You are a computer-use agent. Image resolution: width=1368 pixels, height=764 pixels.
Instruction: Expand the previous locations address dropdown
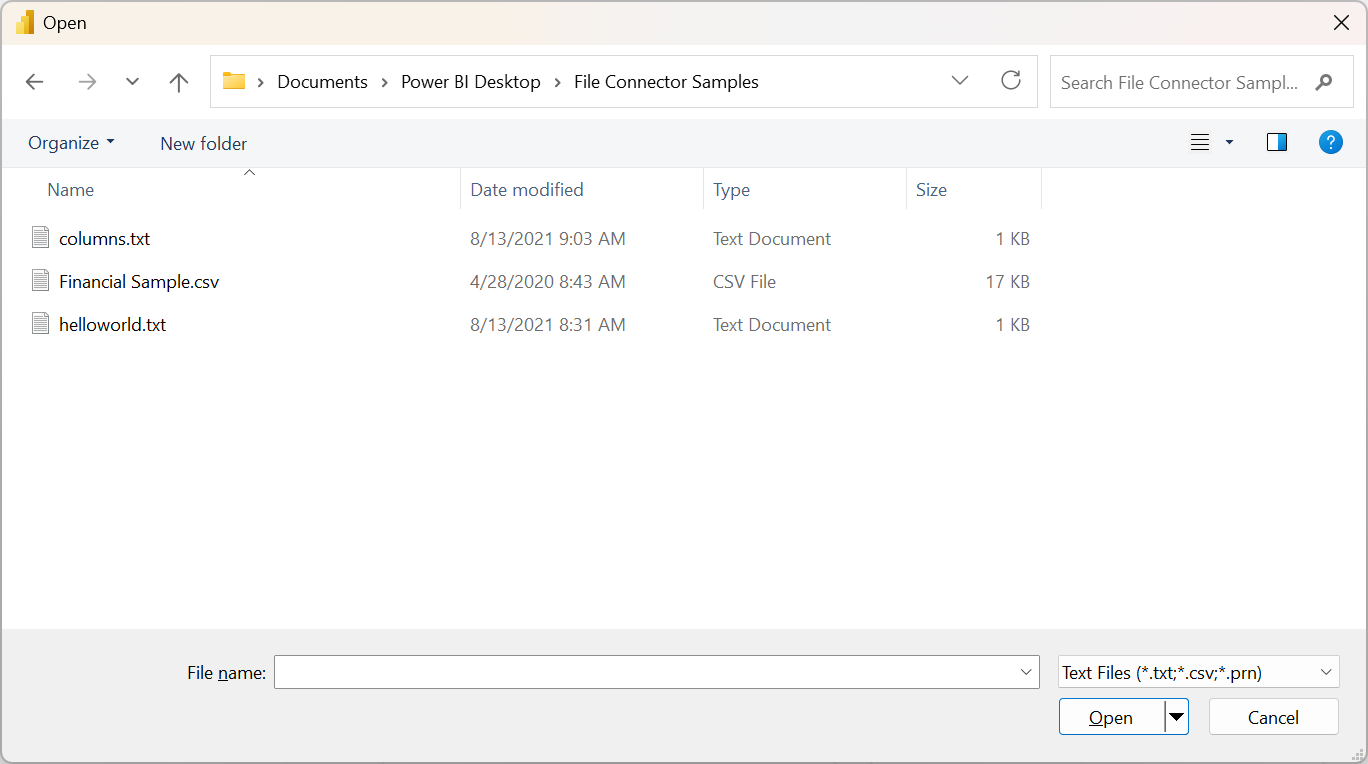pyautogui.click(x=960, y=81)
